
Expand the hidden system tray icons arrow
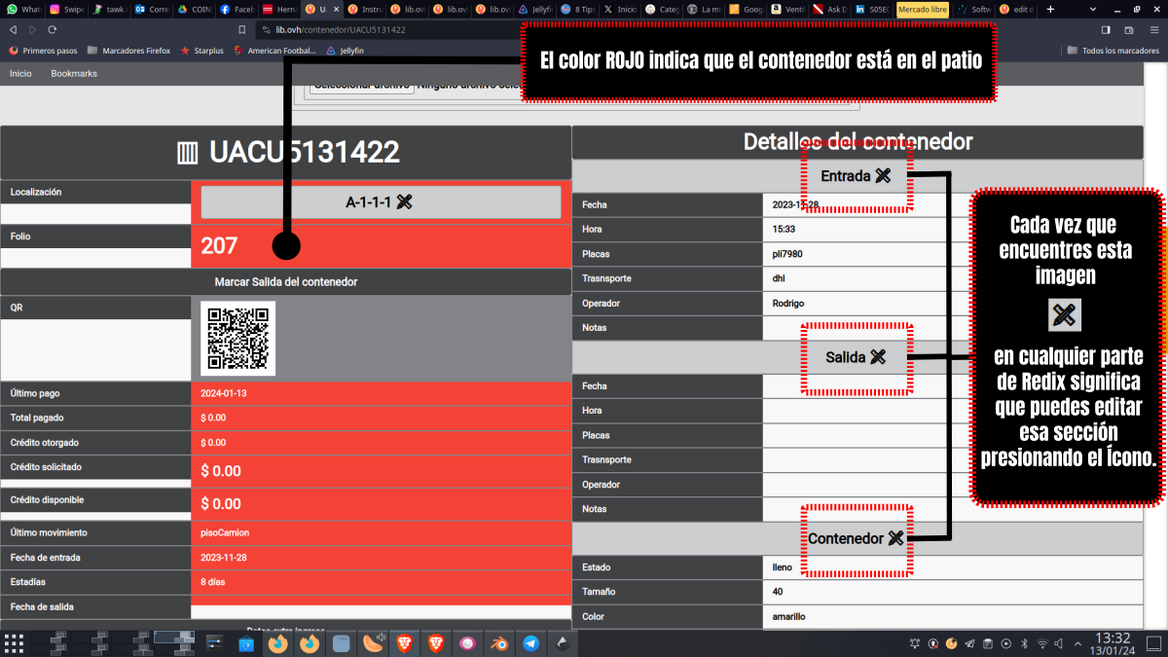click(1078, 644)
